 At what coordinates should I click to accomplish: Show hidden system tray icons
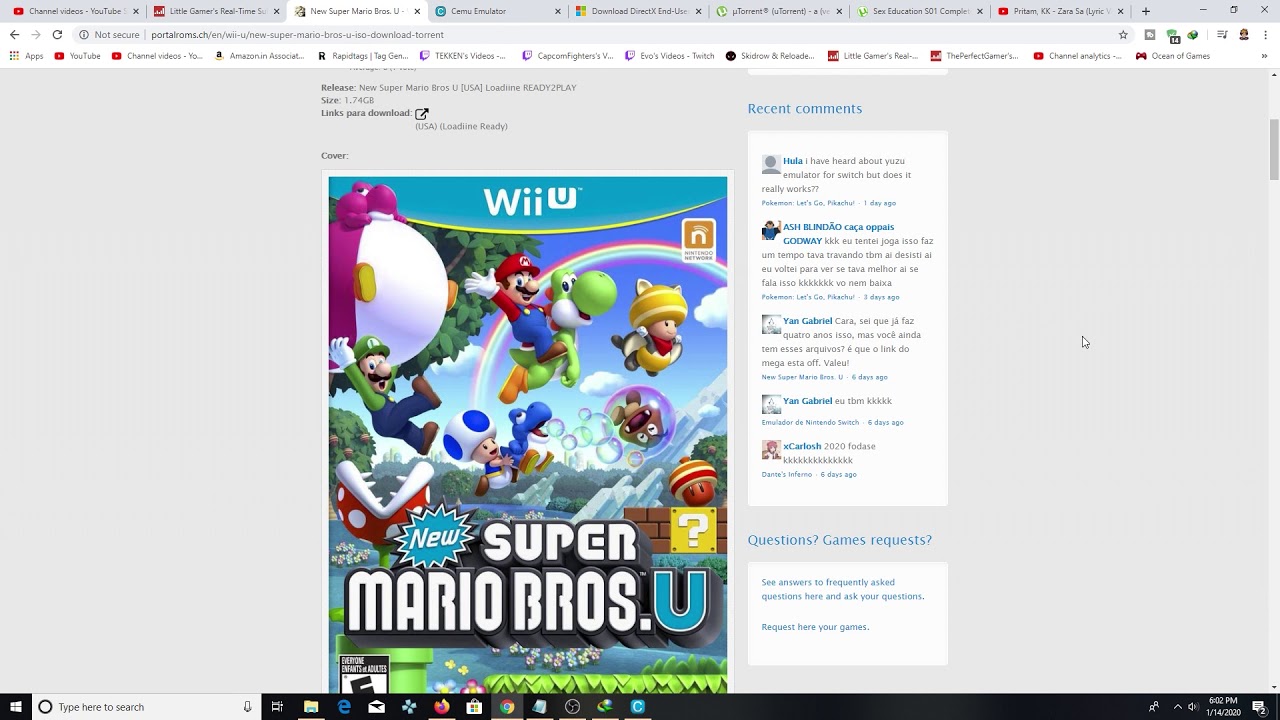(1177, 707)
